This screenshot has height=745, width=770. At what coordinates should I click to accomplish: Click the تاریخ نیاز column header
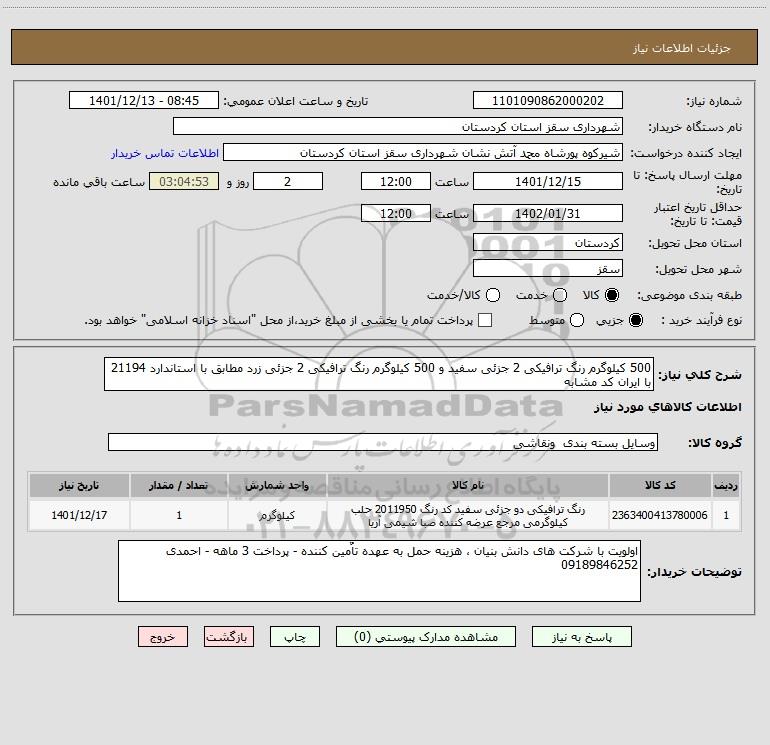(x=79, y=486)
